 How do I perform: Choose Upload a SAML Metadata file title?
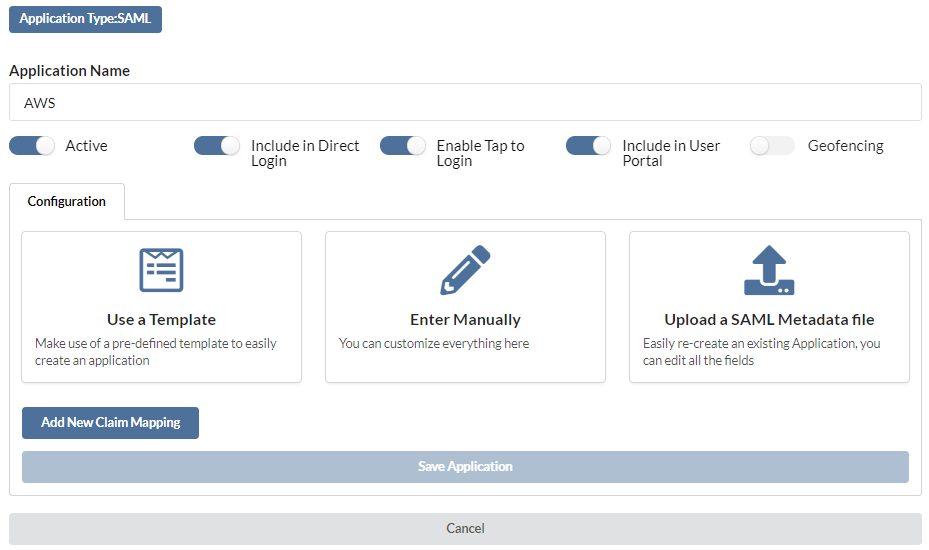coord(769,319)
